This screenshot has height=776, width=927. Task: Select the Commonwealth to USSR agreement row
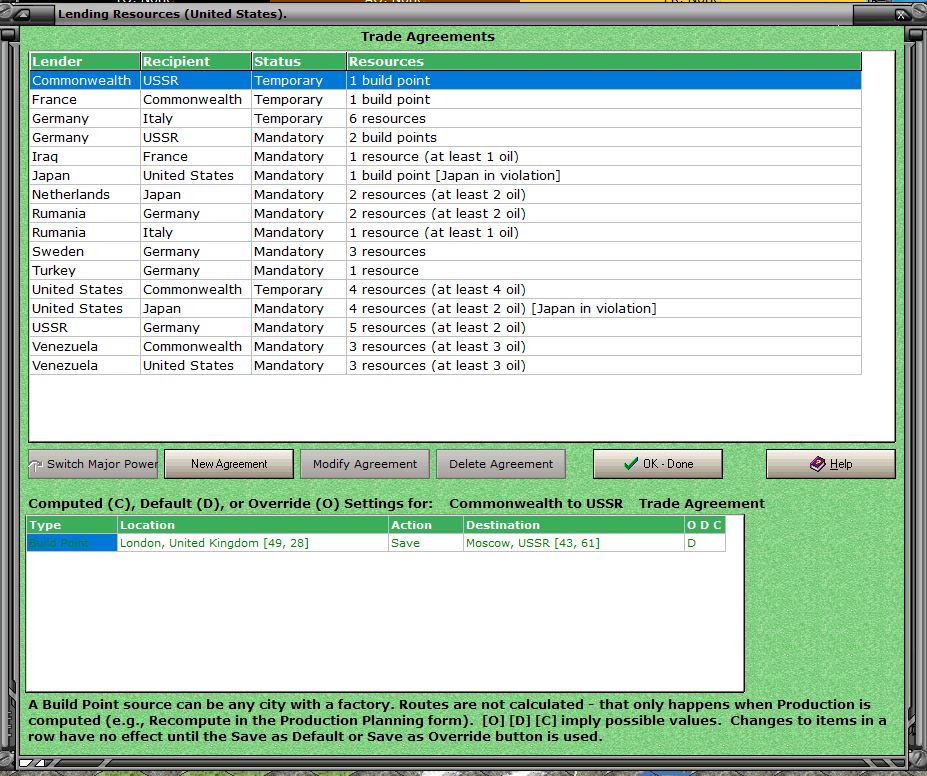tap(446, 80)
